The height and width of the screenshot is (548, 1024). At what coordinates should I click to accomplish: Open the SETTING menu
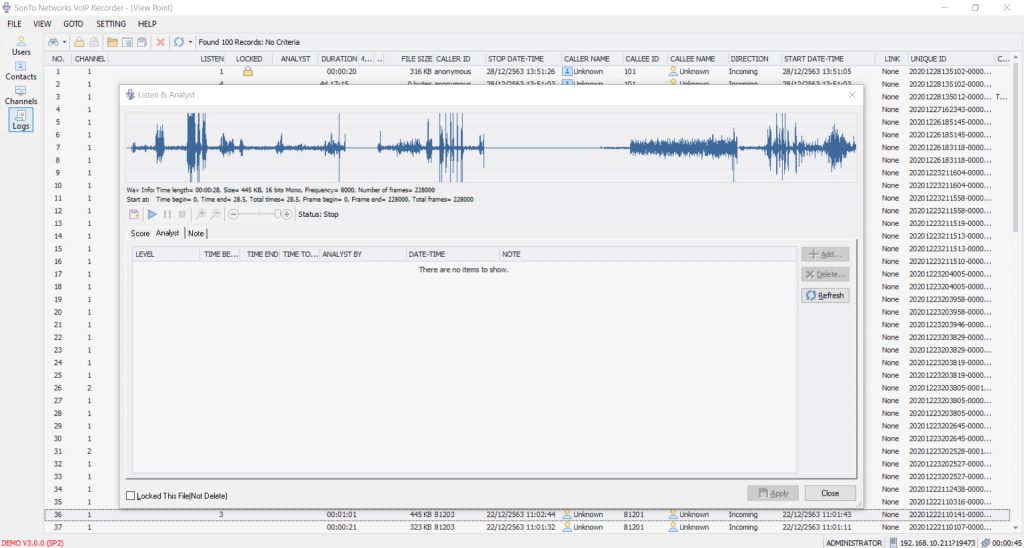click(111, 23)
